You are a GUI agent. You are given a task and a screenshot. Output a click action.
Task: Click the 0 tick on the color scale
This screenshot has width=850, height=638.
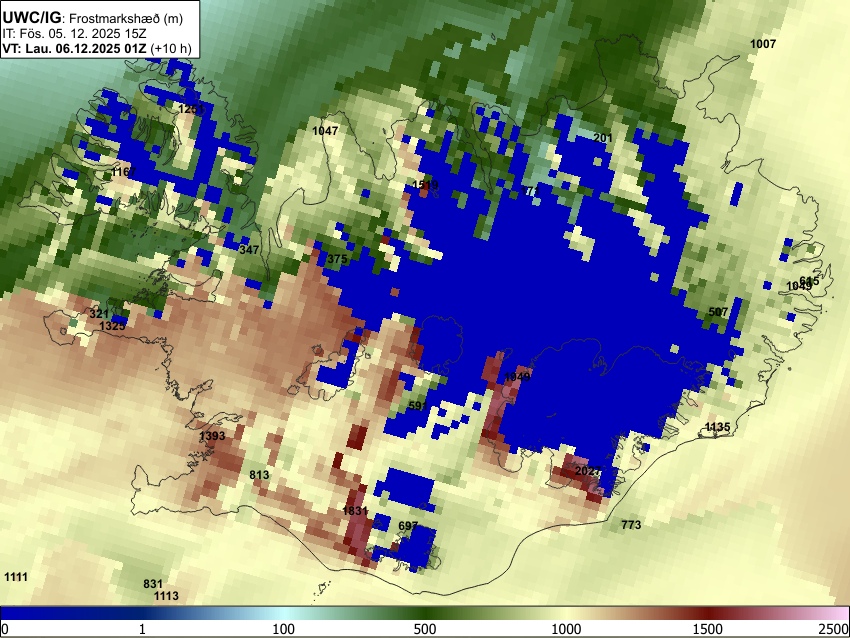pos(5,629)
